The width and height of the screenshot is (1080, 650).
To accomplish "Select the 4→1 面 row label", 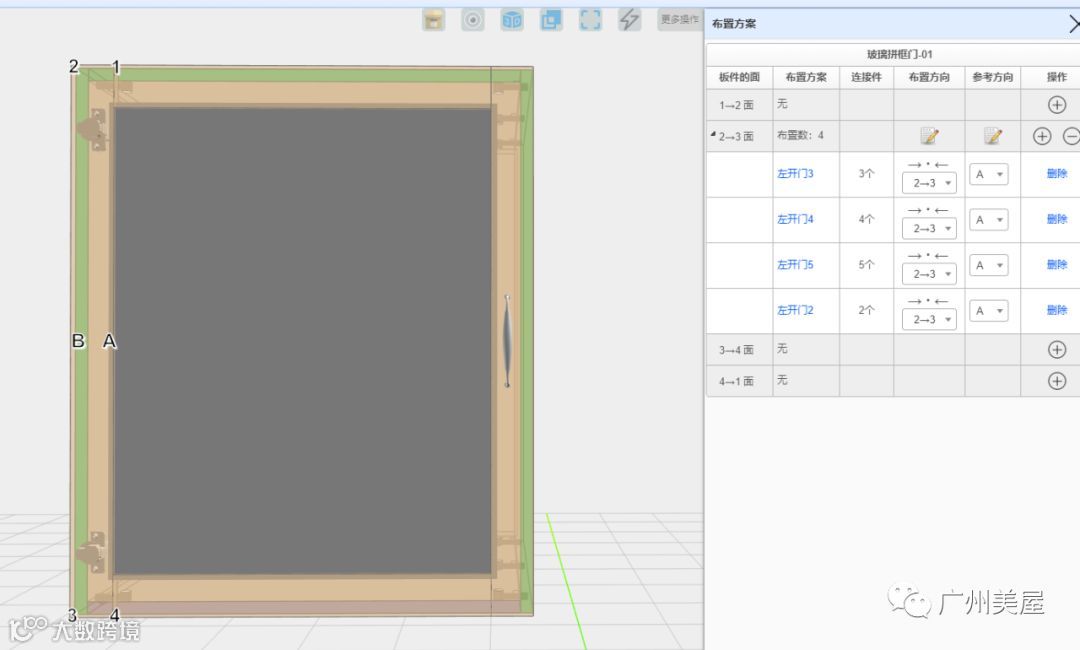I will click(x=736, y=381).
